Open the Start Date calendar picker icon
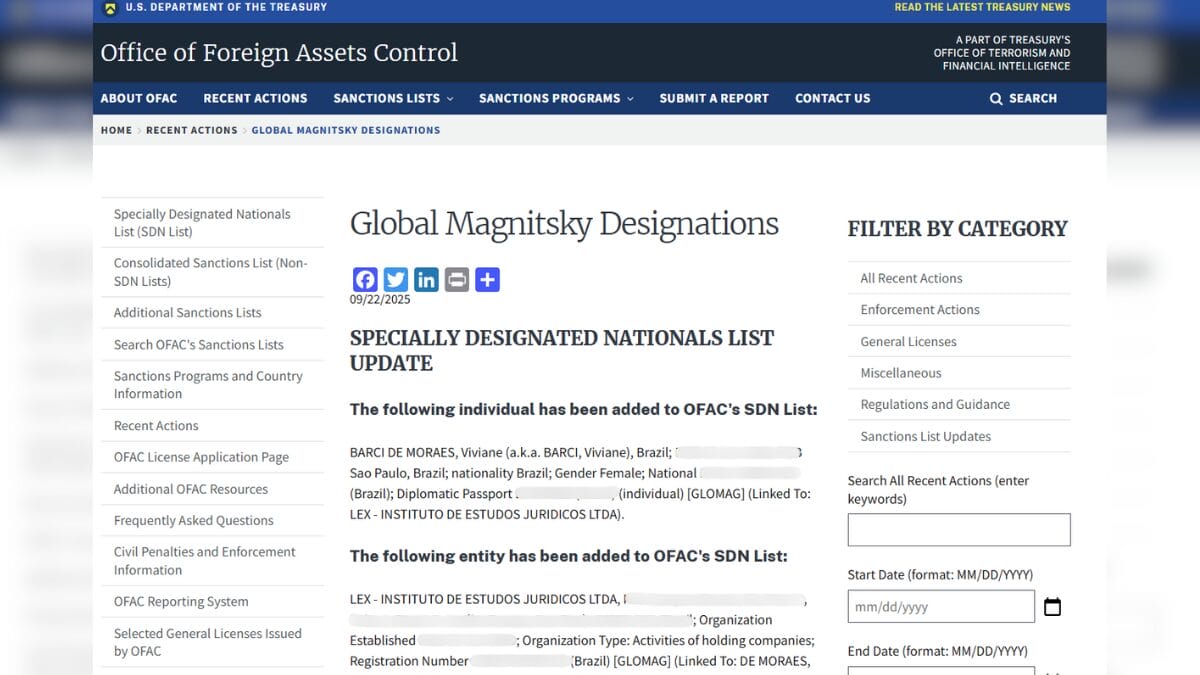Viewport: 1200px width, 675px height. tap(1052, 607)
